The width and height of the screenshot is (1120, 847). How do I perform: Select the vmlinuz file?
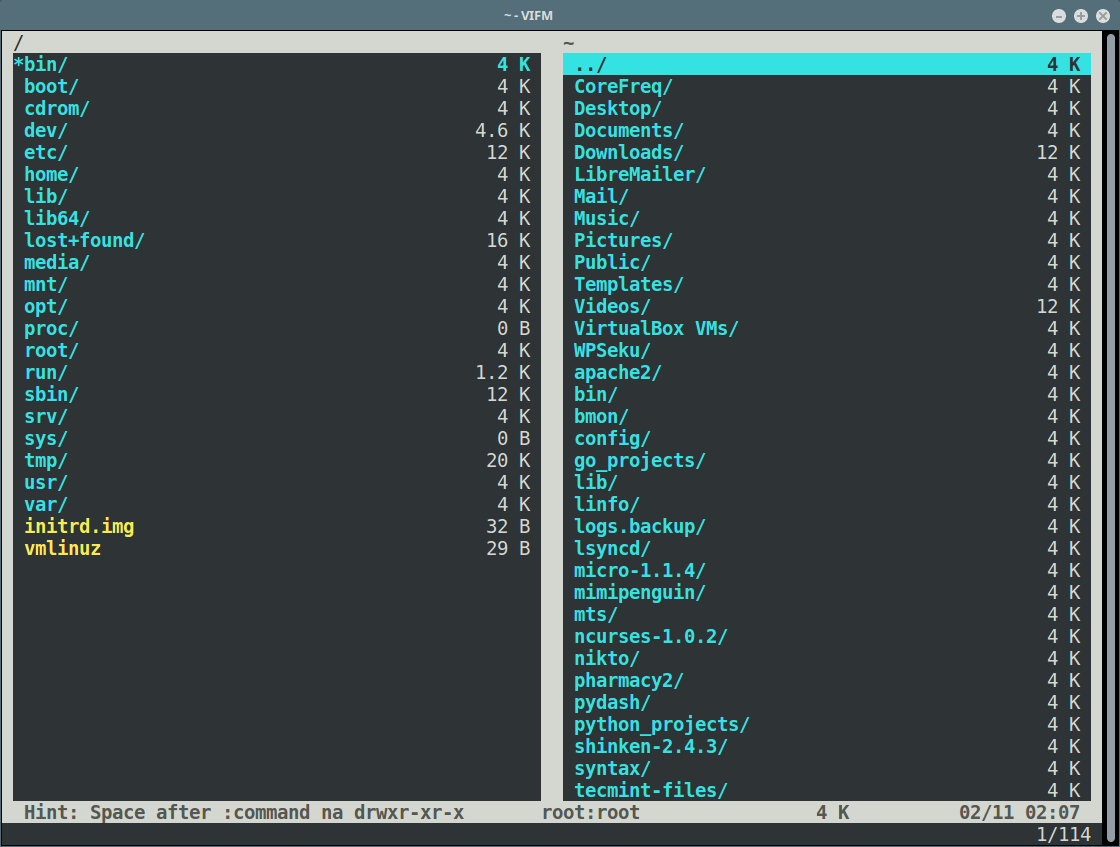(x=62, y=548)
